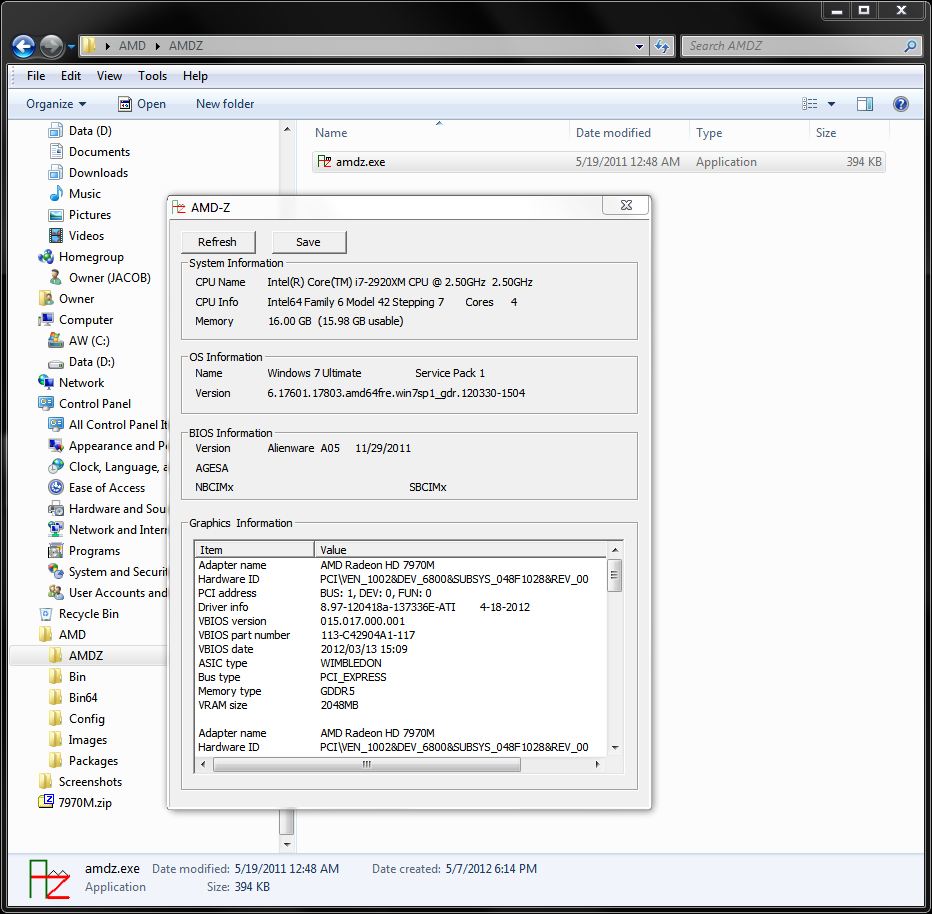Click the AMD breadcrumb in address bar

pyautogui.click(x=132, y=46)
